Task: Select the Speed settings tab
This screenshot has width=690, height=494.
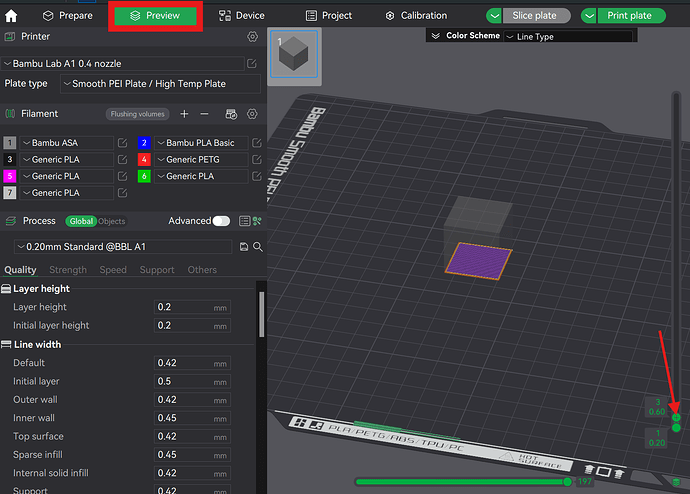Action: (113, 270)
